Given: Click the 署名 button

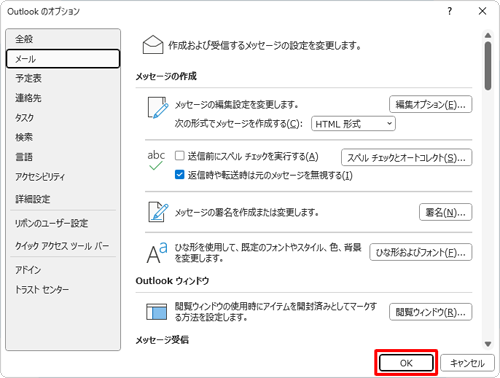Looking at the screenshot, I should (x=445, y=212).
